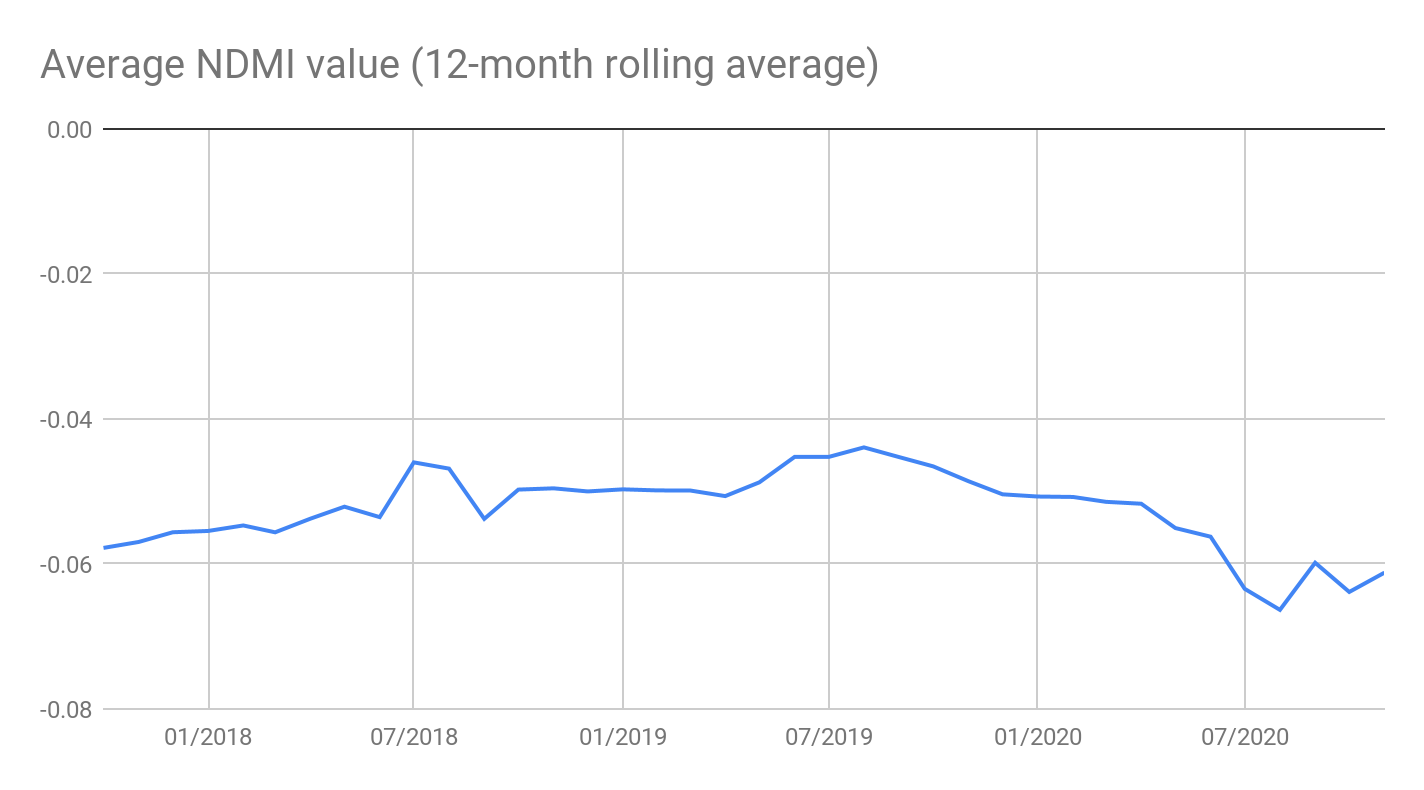Click the line's dip just after 07/2018

pos(484,518)
